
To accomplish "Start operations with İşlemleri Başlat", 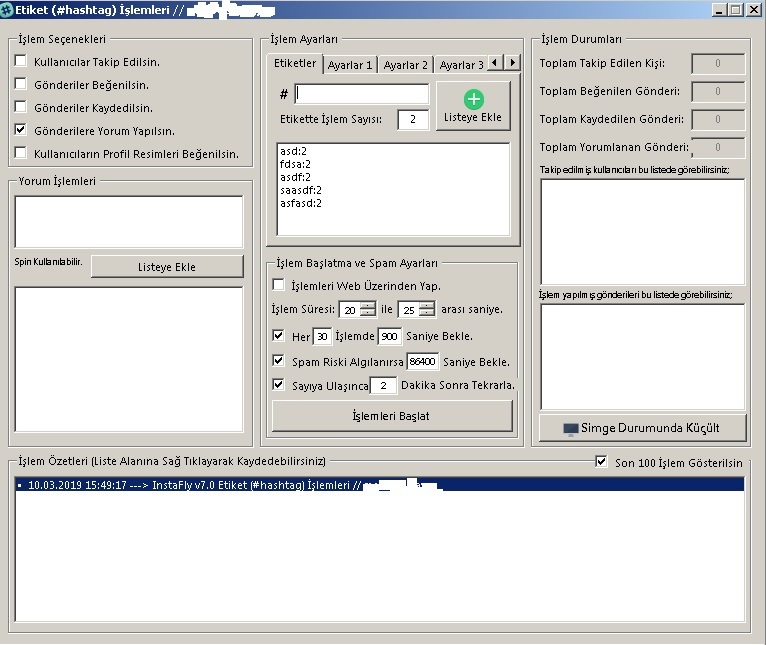I will 392,416.
